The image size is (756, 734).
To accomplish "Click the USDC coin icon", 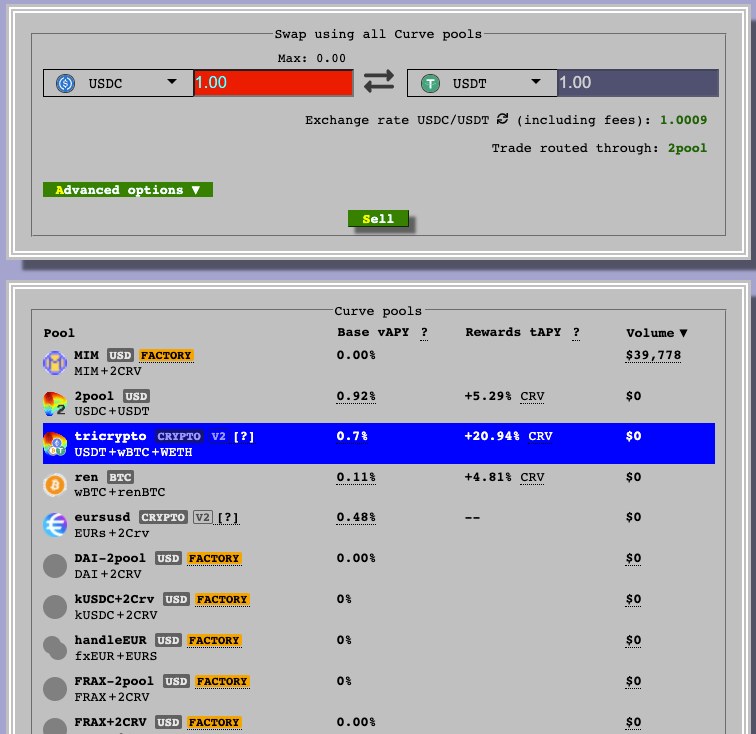I will coord(65,83).
